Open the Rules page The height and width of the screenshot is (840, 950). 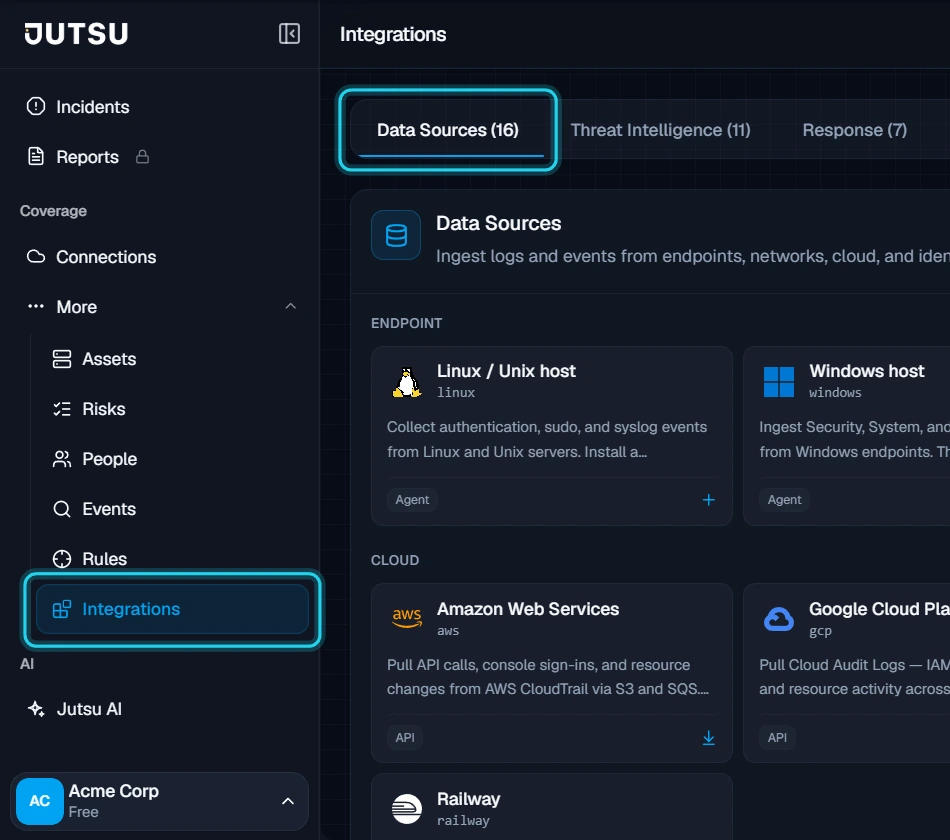coord(104,559)
